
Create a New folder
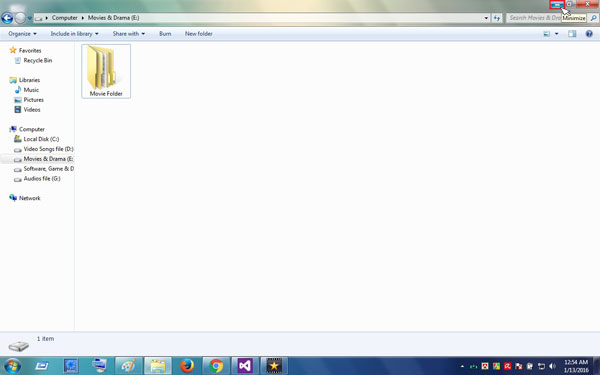pos(199,34)
